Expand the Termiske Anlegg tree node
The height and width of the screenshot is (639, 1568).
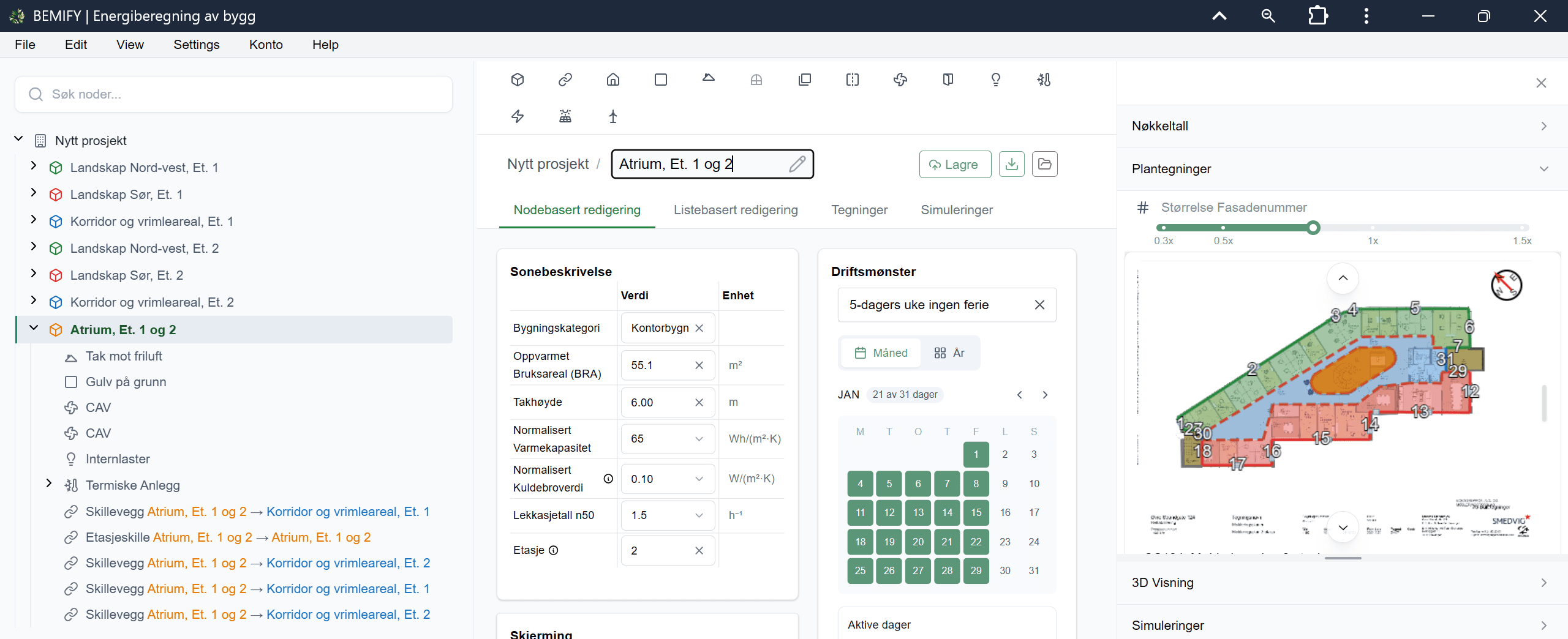49,484
